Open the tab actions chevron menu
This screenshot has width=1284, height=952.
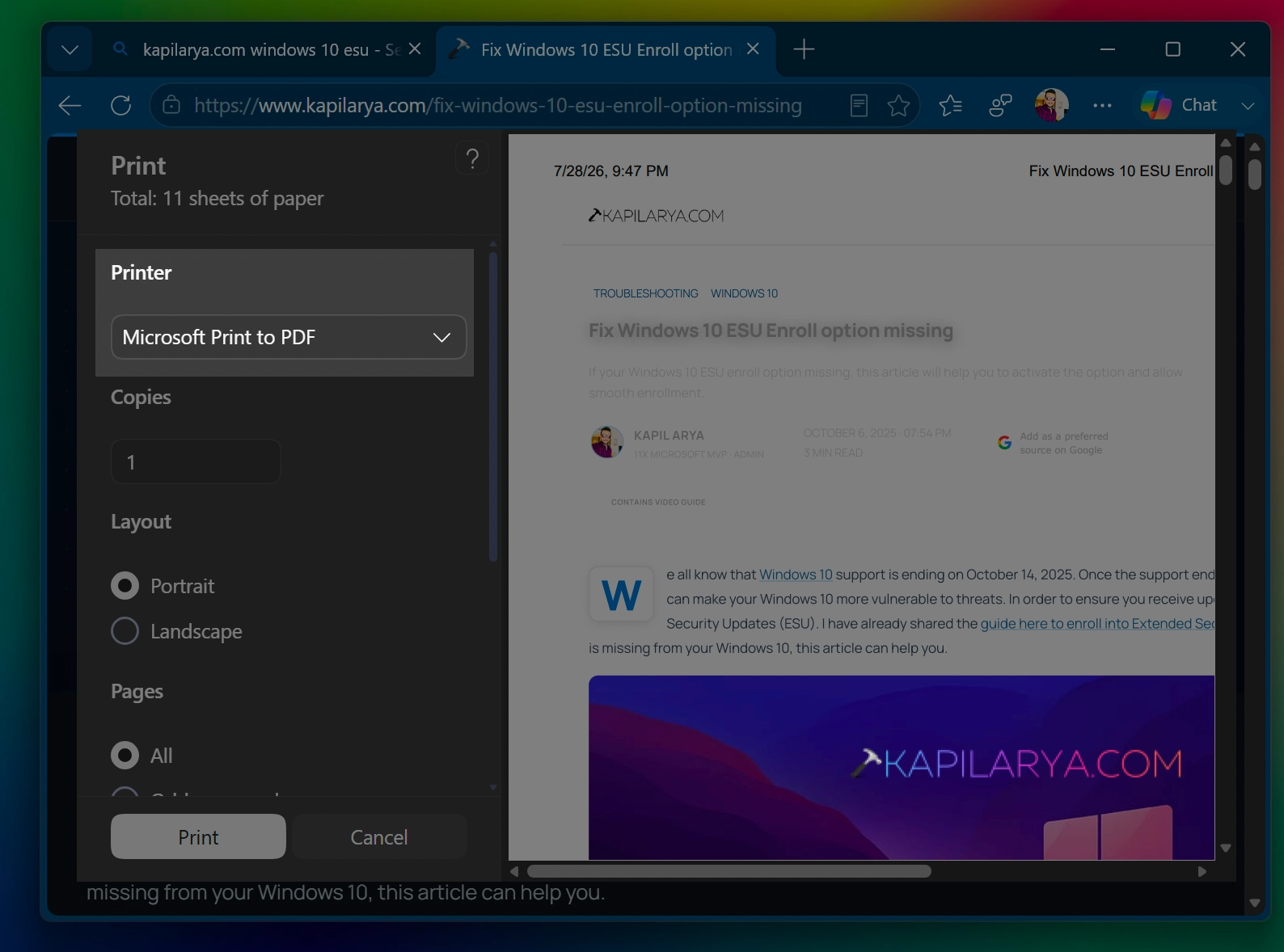[70, 50]
